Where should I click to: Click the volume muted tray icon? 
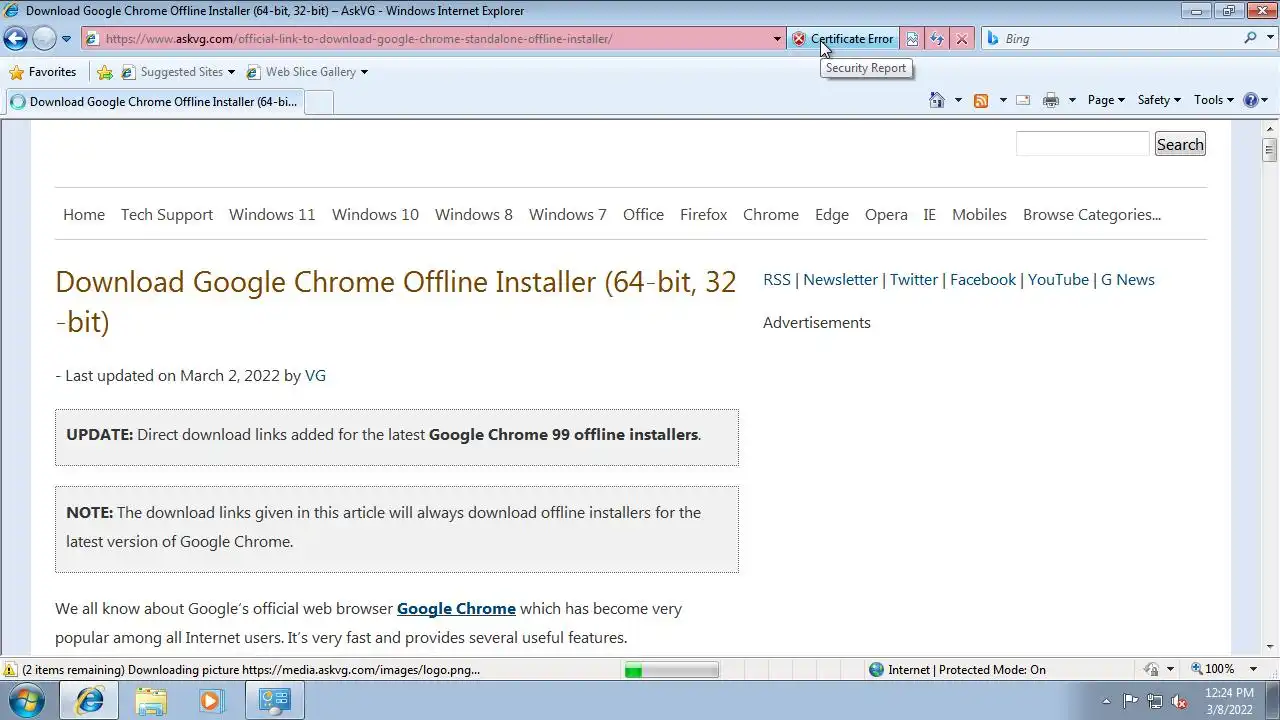pos(1179,701)
